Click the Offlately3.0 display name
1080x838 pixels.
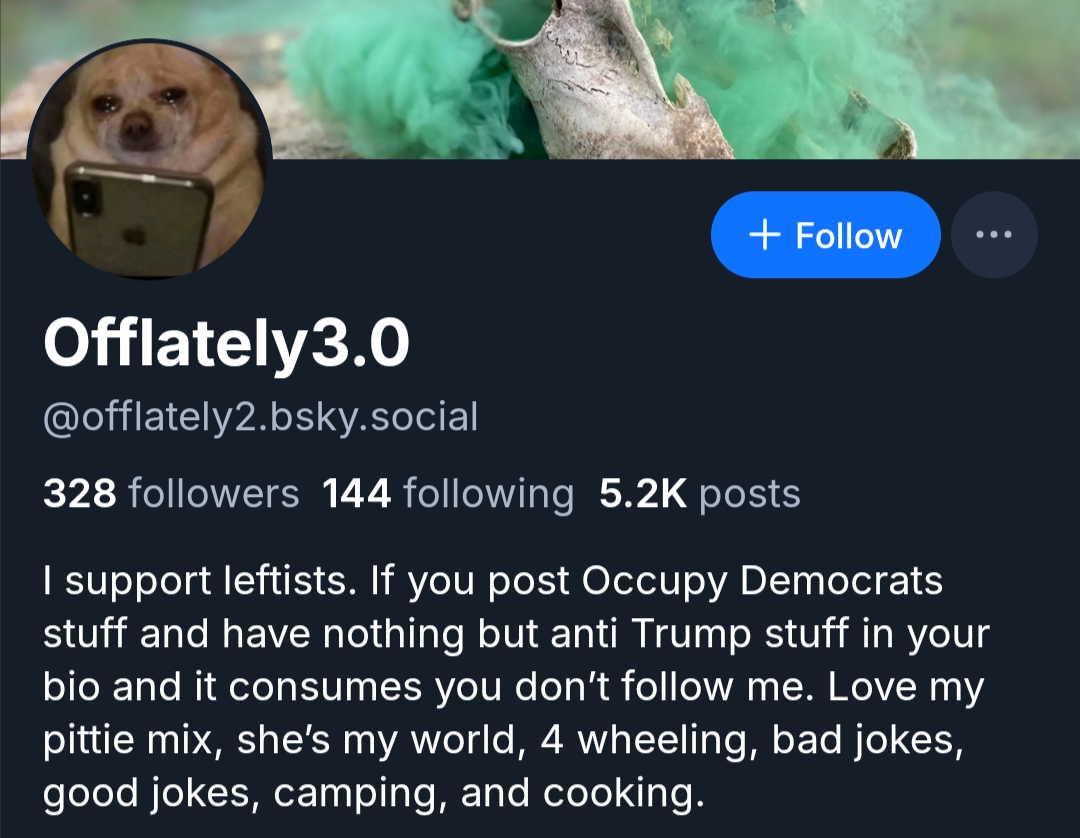coord(226,345)
